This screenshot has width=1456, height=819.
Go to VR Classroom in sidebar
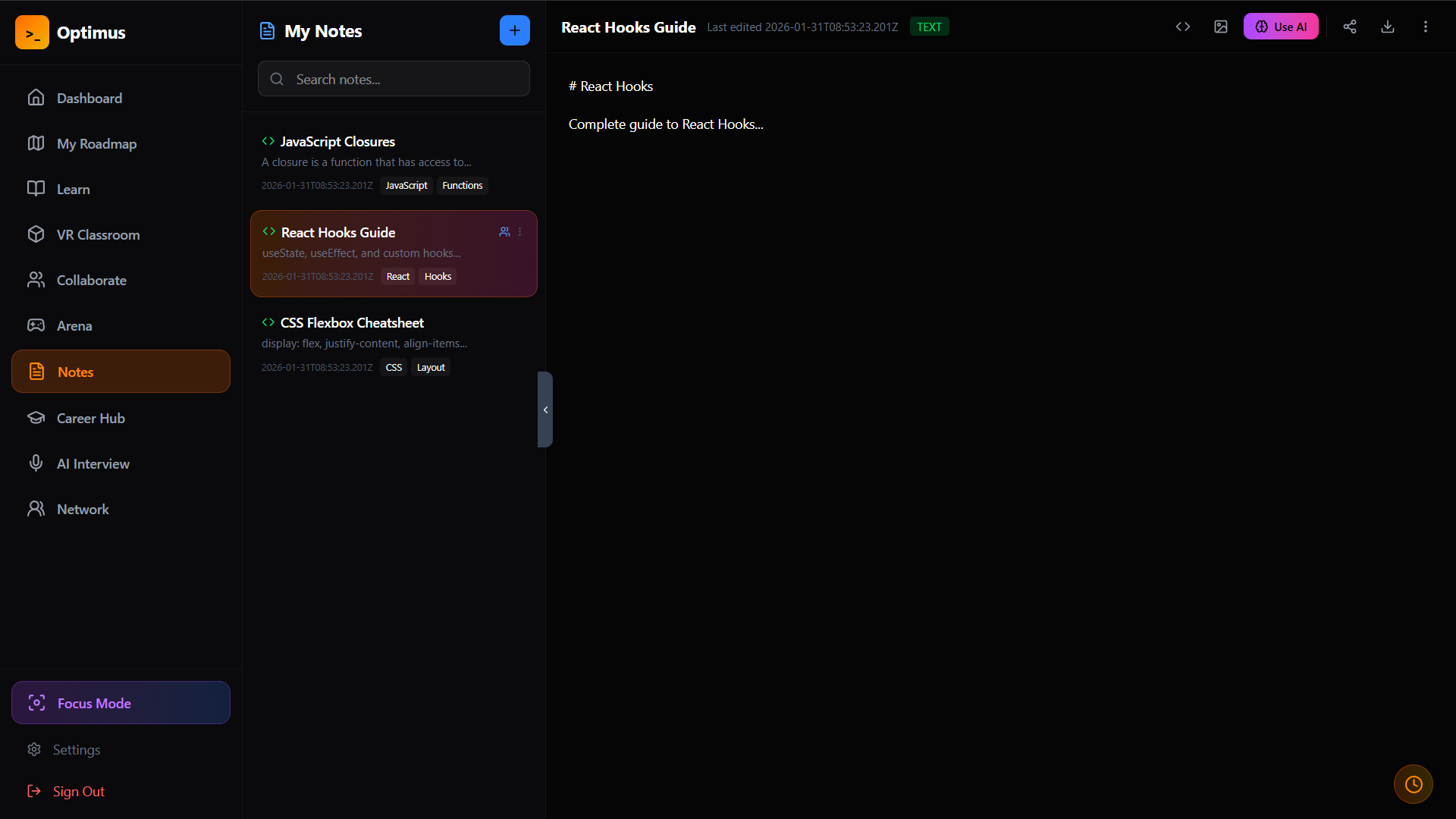click(x=98, y=234)
